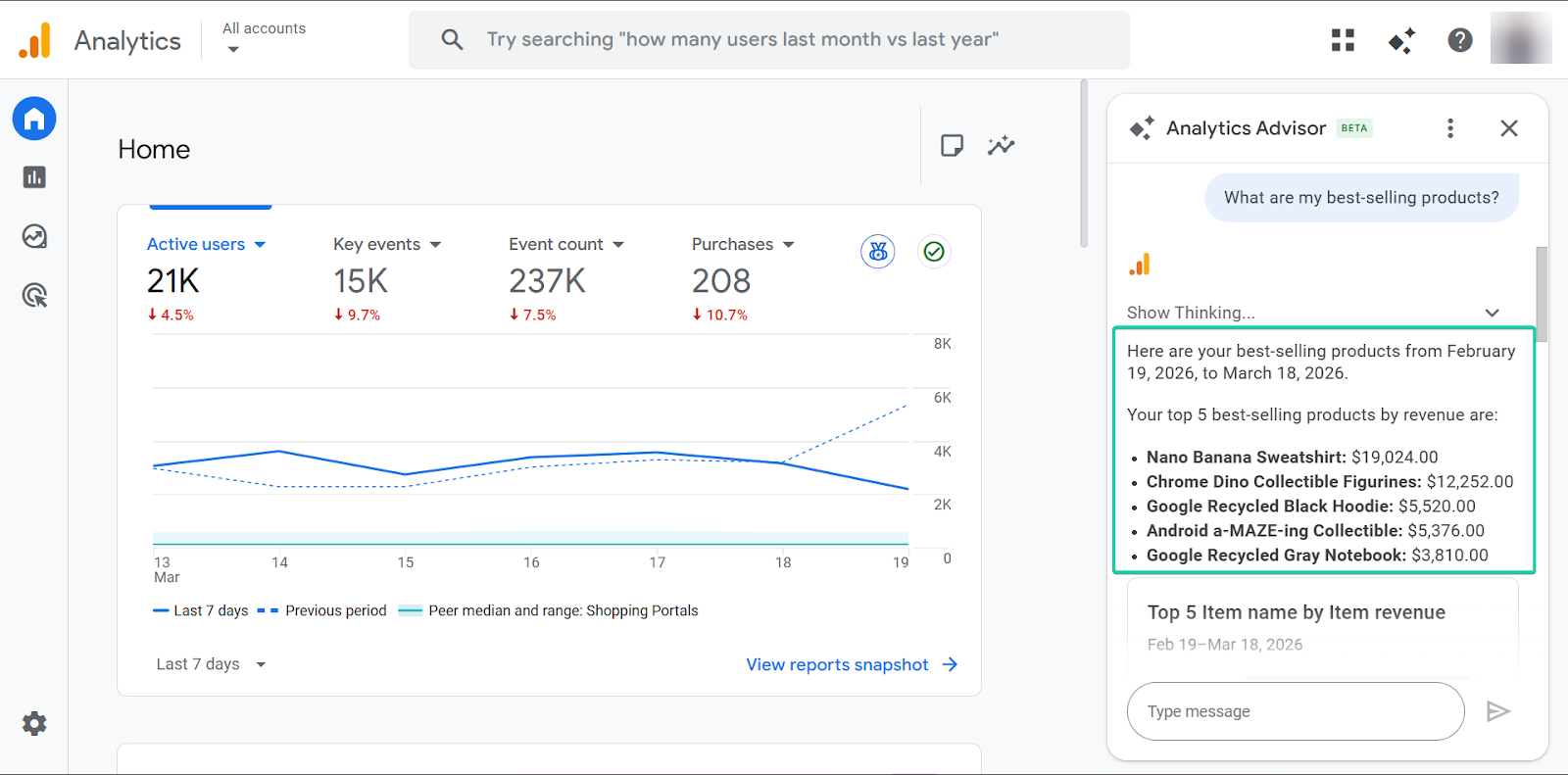The width and height of the screenshot is (1568, 775).
Task: Click the 'What are my best-selling products?' bubble
Action: tap(1361, 197)
